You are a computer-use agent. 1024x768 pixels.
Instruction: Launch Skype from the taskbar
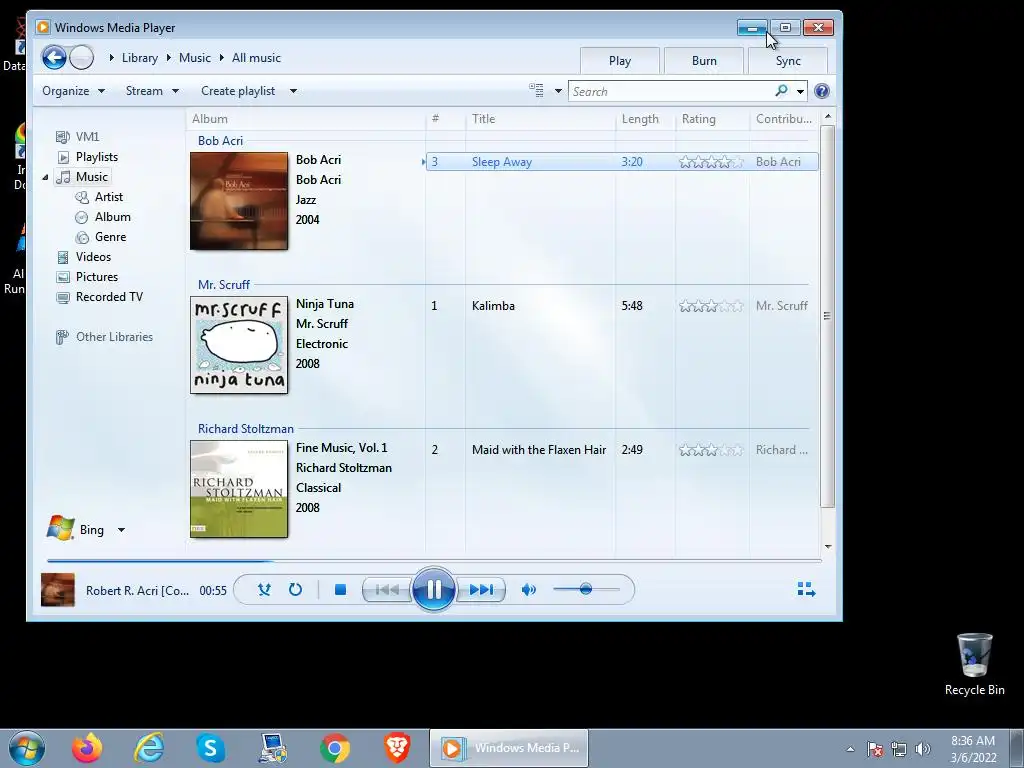210,748
